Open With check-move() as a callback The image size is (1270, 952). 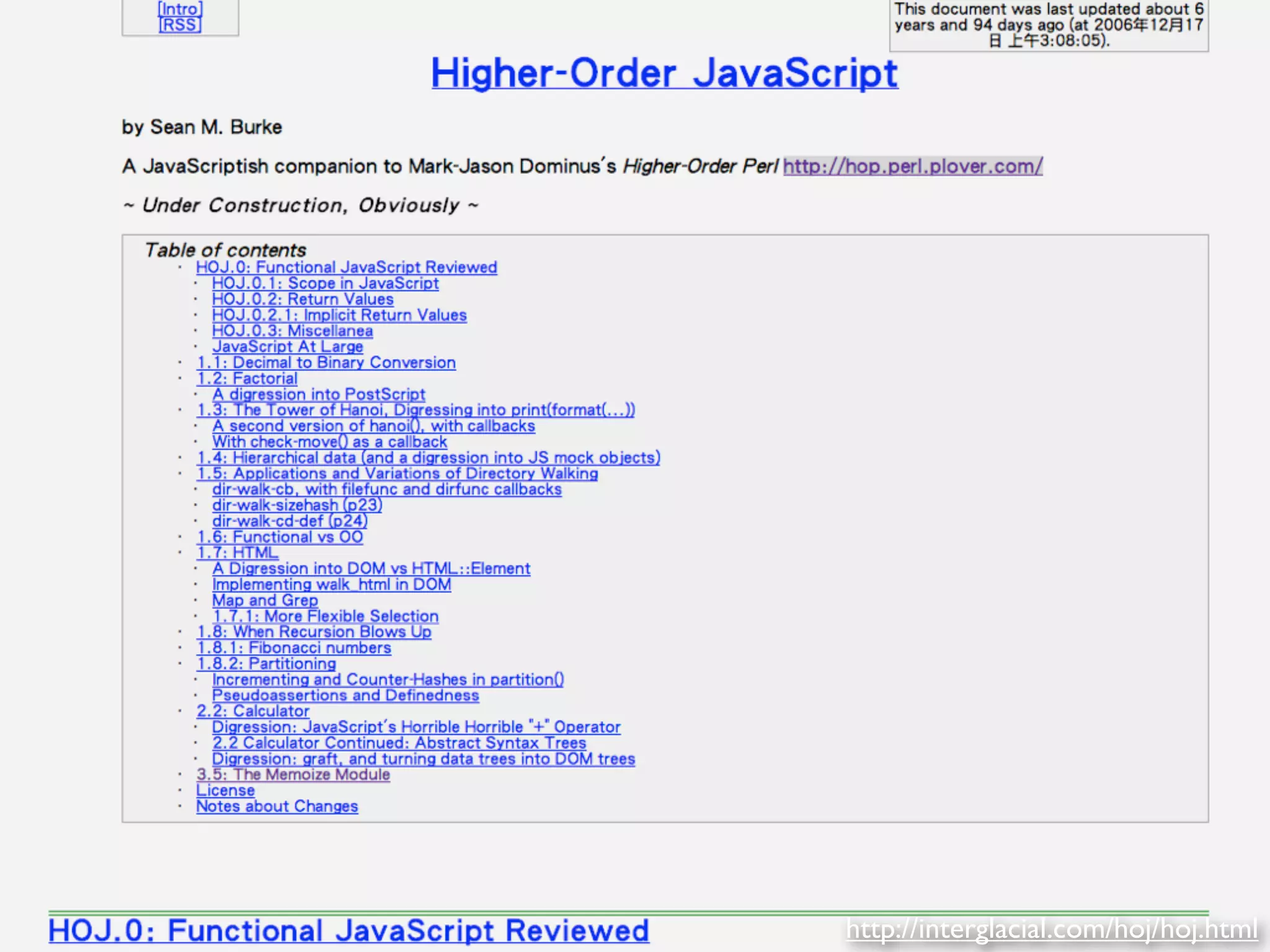(x=329, y=442)
